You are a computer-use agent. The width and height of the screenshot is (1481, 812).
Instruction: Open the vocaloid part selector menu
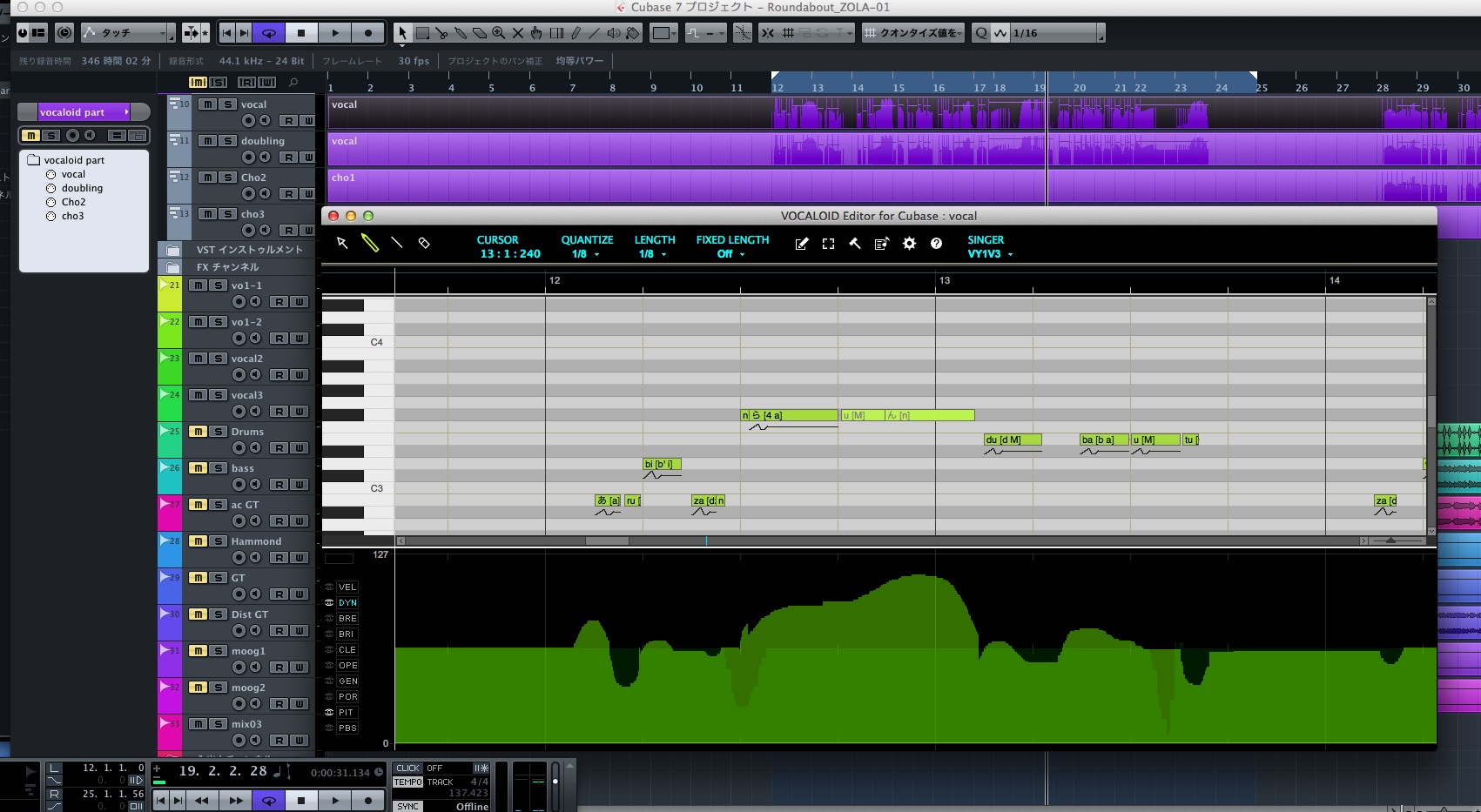[x=127, y=111]
